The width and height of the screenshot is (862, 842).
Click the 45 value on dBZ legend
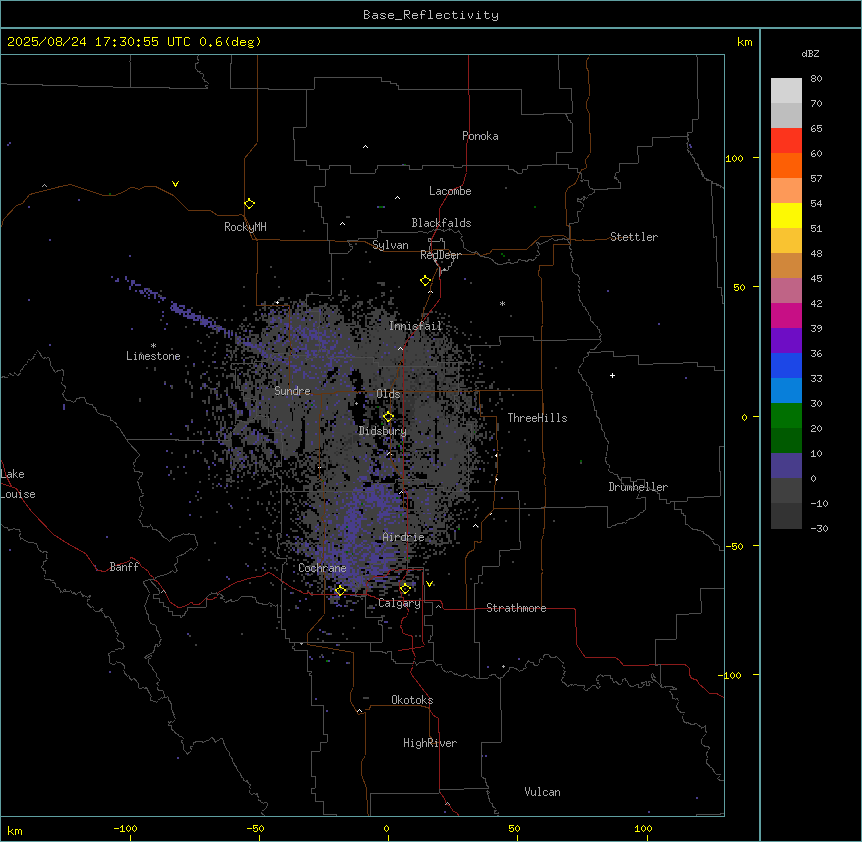816,279
